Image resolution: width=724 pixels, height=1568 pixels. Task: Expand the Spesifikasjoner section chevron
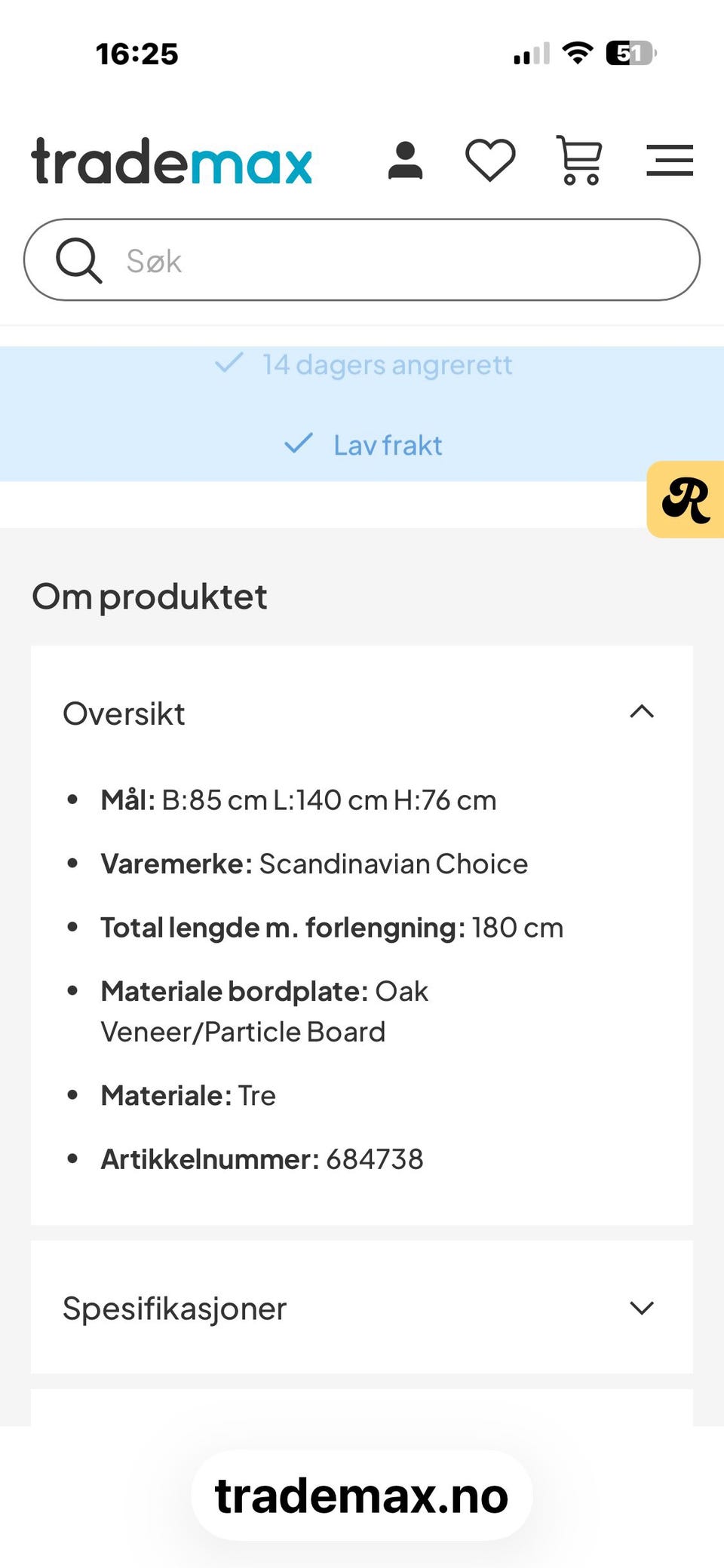[x=642, y=1308]
